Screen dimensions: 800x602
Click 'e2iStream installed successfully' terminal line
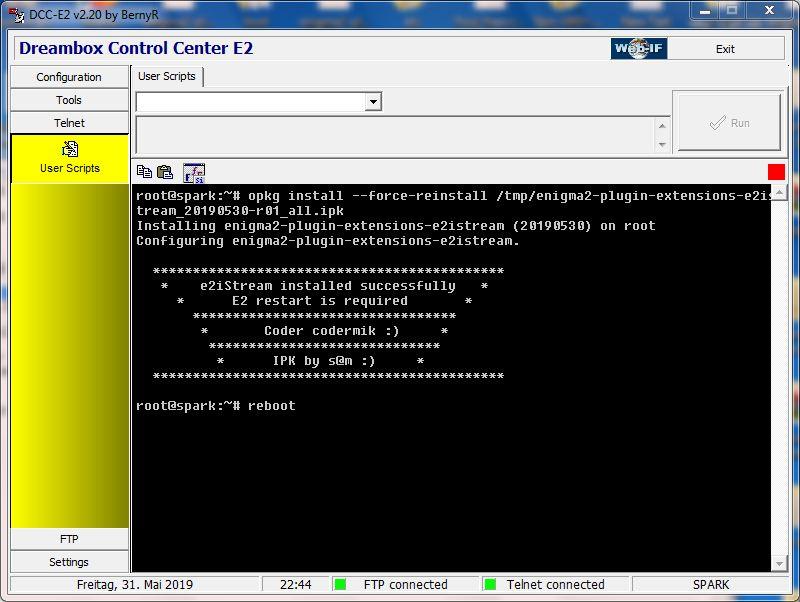pyautogui.click(x=328, y=286)
